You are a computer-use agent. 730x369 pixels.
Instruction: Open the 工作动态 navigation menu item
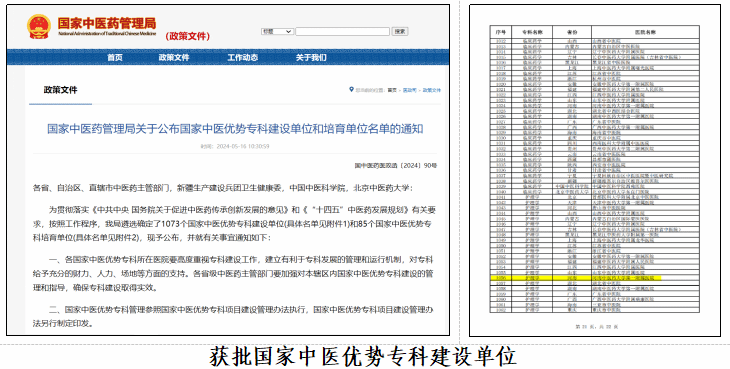[x=242, y=57]
